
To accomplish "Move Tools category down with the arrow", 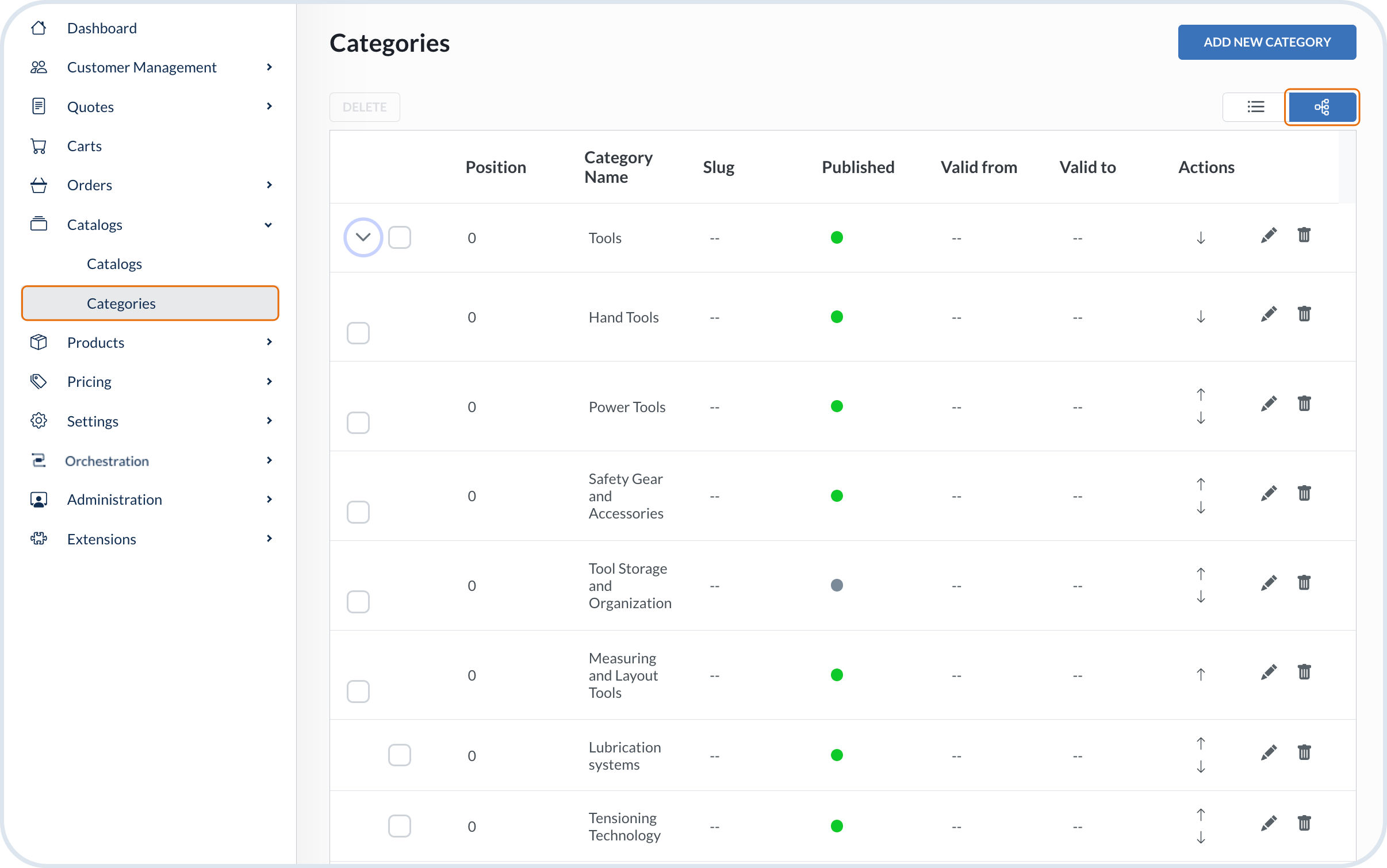I will (1201, 237).
